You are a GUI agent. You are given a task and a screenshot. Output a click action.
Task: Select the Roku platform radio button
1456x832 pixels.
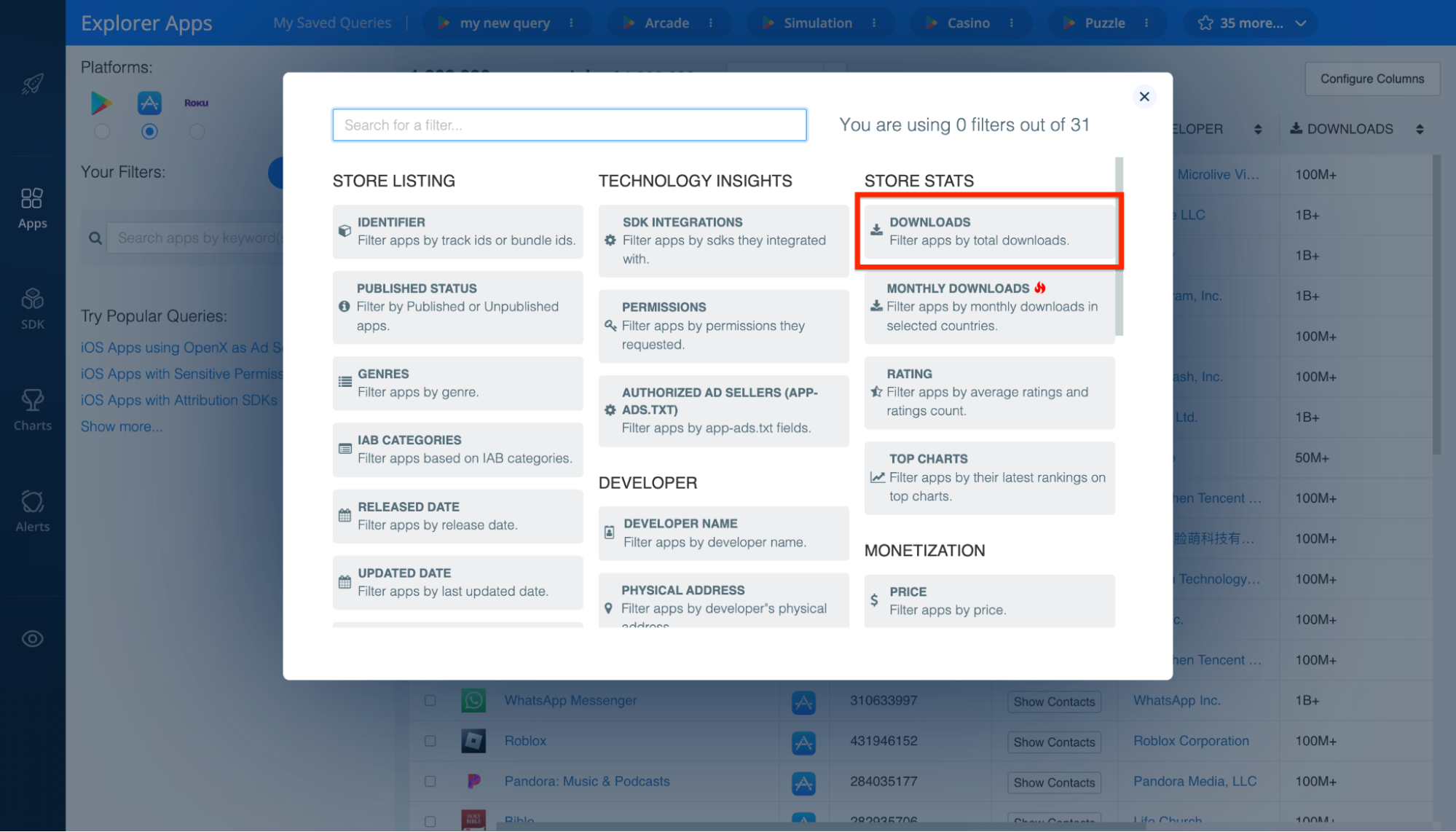(197, 132)
